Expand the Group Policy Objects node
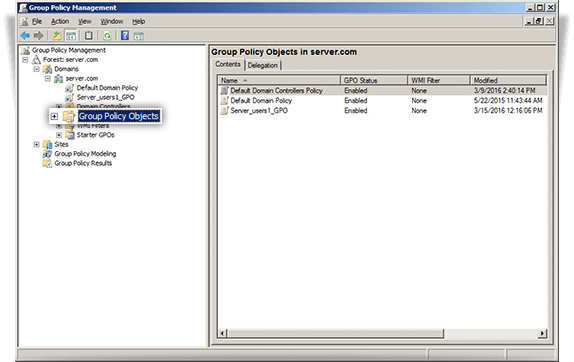Screen dimensions: 574x362 (54, 116)
